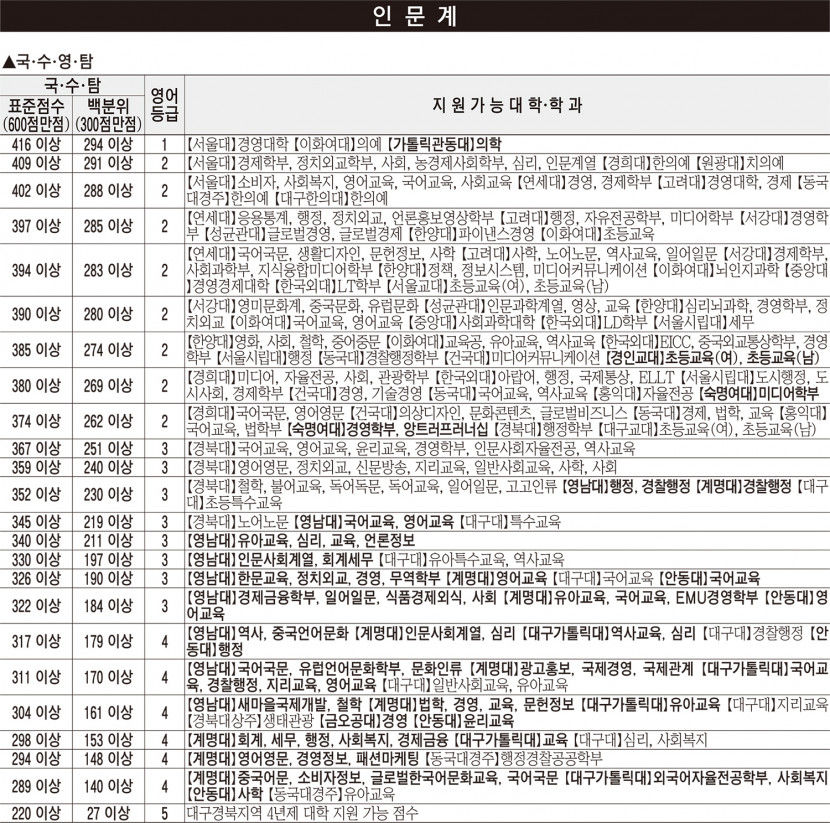Select the 197 이상 percentile cell

(x=109, y=558)
